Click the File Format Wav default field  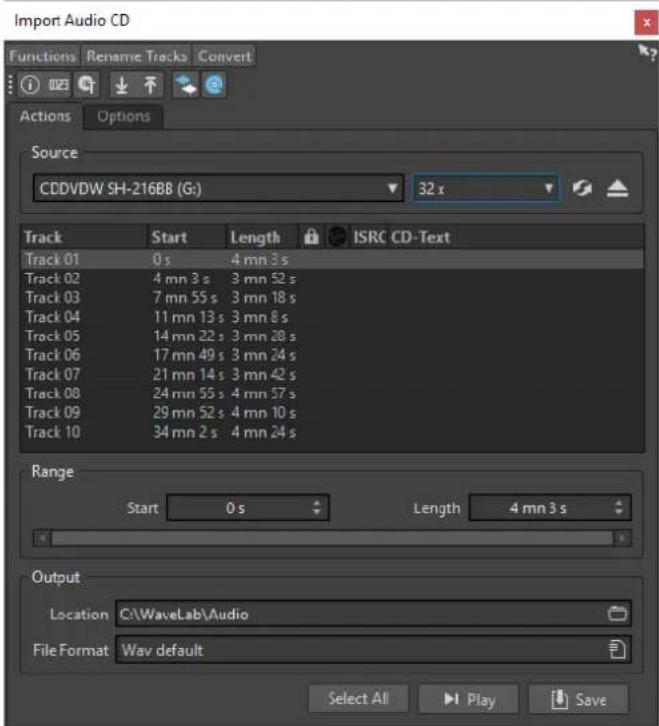pos(373,650)
